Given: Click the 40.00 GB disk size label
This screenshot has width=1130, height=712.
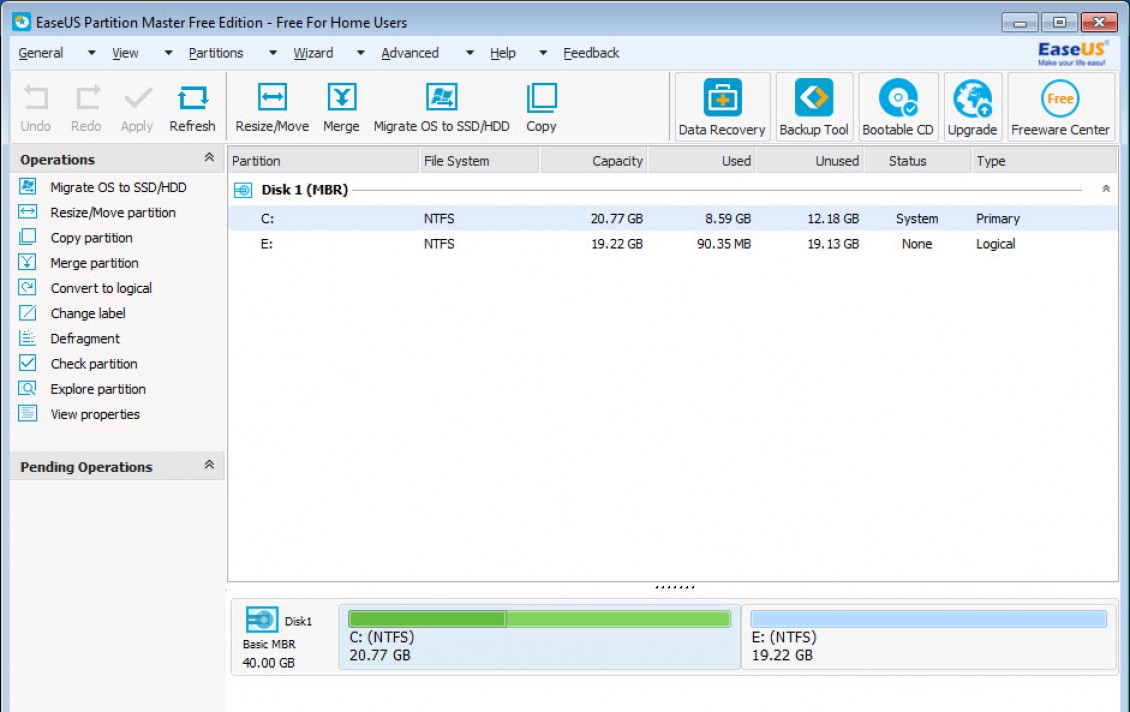Looking at the screenshot, I should [x=268, y=663].
